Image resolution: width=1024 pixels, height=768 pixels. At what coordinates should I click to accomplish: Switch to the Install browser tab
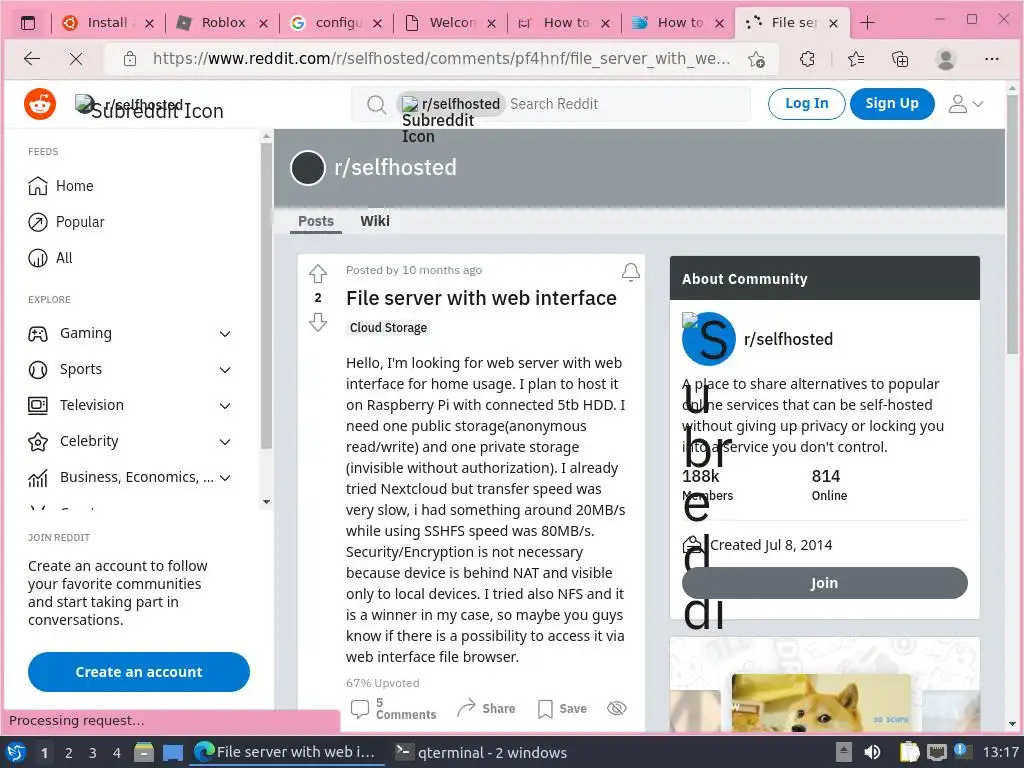coord(106,23)
